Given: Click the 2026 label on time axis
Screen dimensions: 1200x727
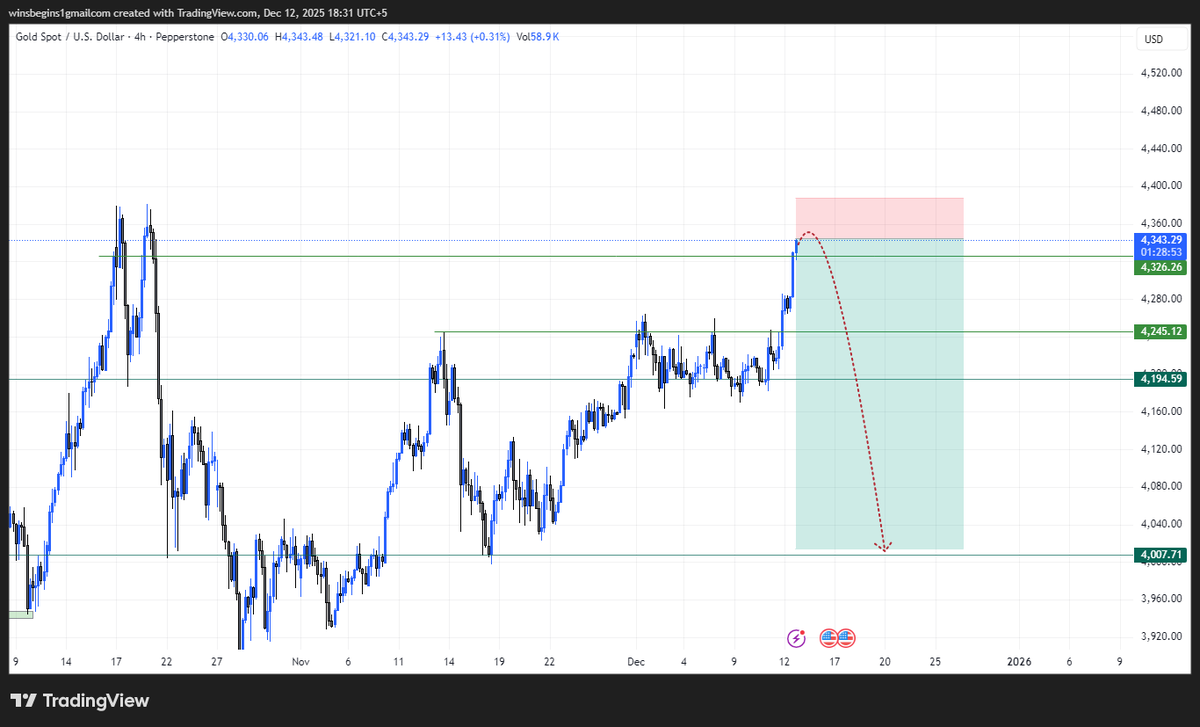Looking at the screenshot, I should (1019, 662).
